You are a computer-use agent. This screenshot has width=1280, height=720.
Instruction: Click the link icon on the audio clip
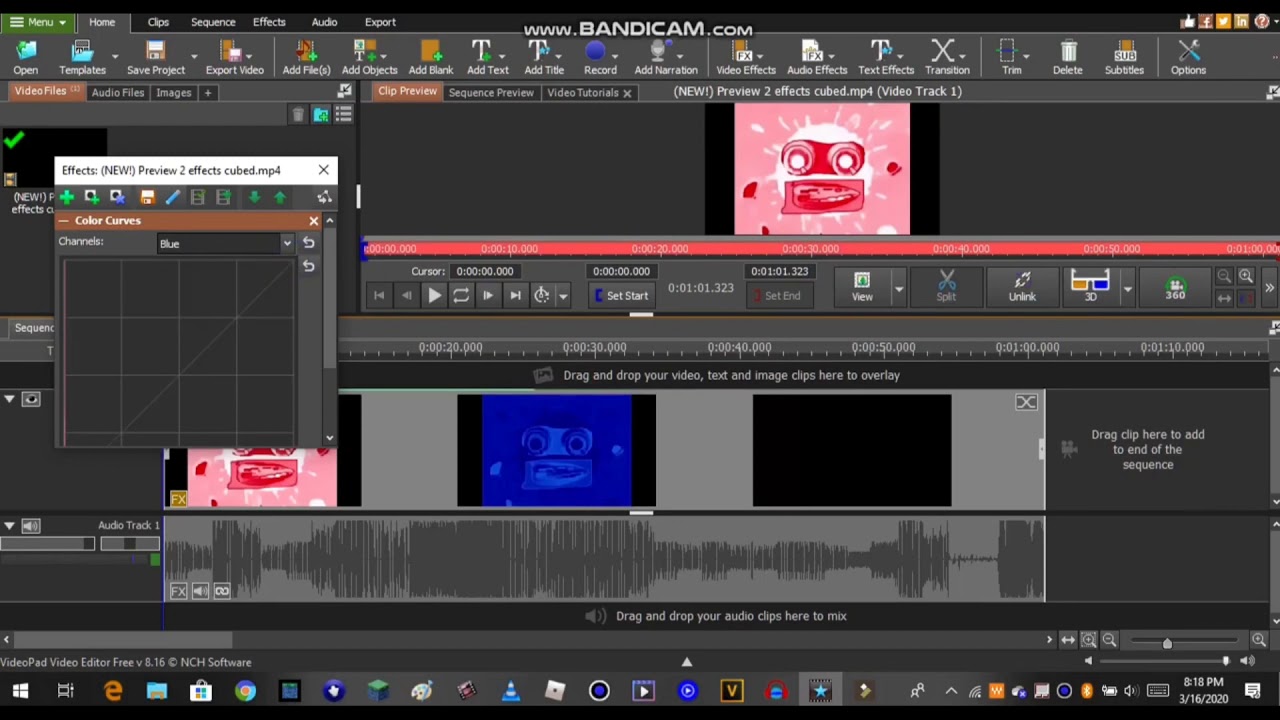tap(222, 591)
